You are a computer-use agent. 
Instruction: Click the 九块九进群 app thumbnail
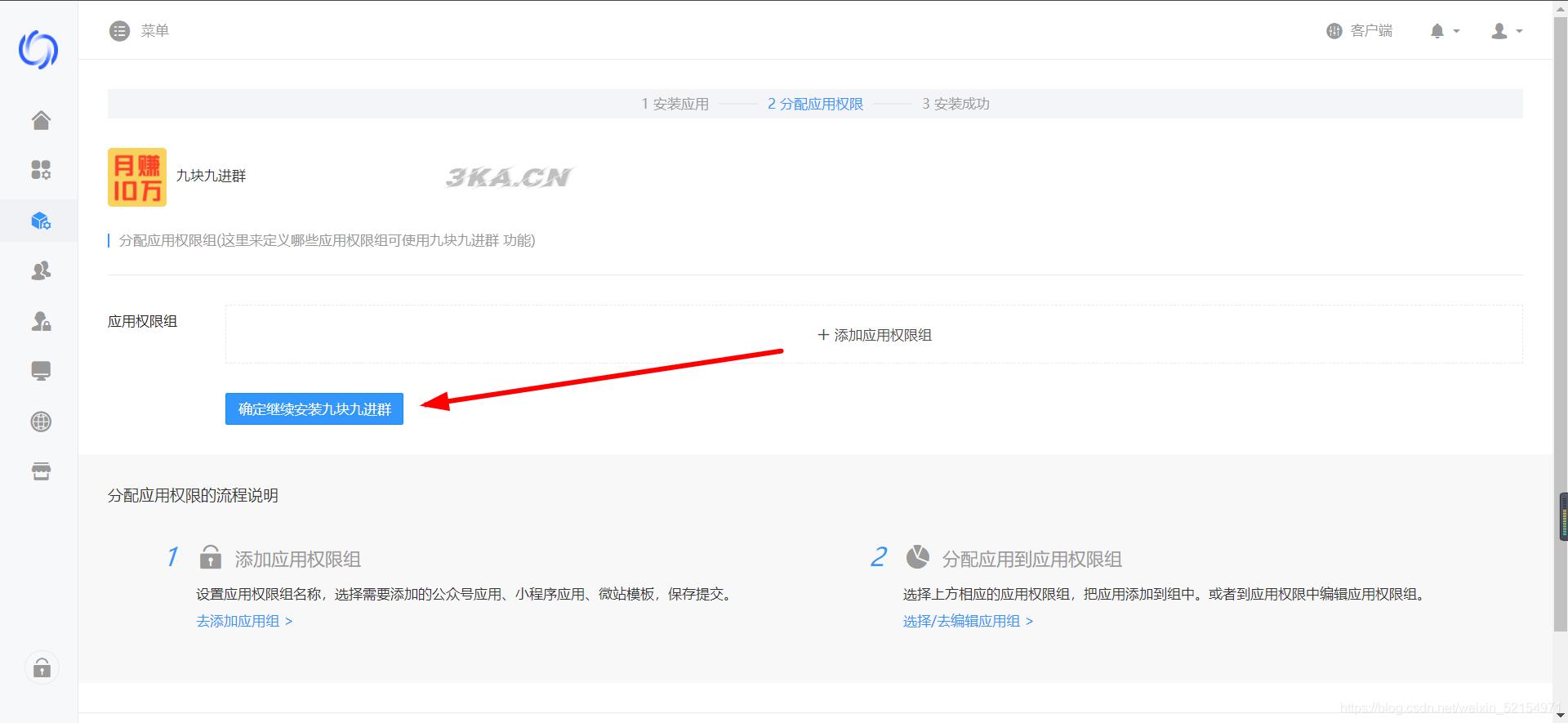(137, 177)
